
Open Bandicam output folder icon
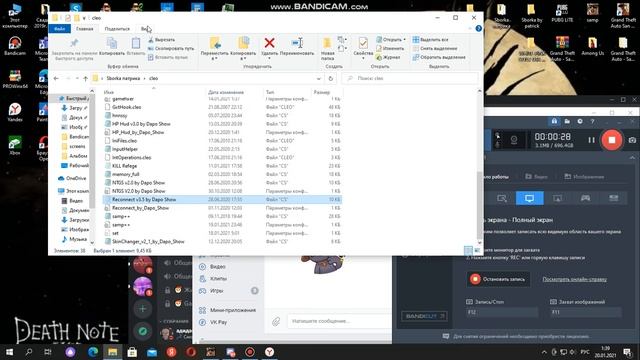567,121
